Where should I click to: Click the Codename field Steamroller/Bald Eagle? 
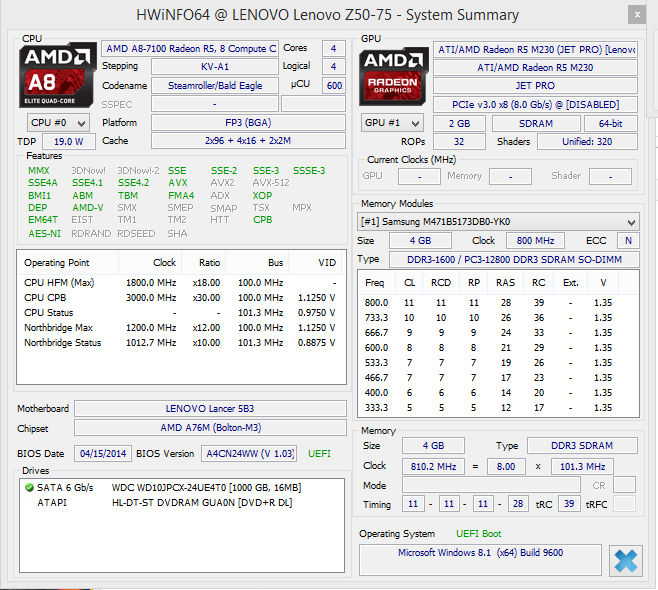click(x=214, y=86)
